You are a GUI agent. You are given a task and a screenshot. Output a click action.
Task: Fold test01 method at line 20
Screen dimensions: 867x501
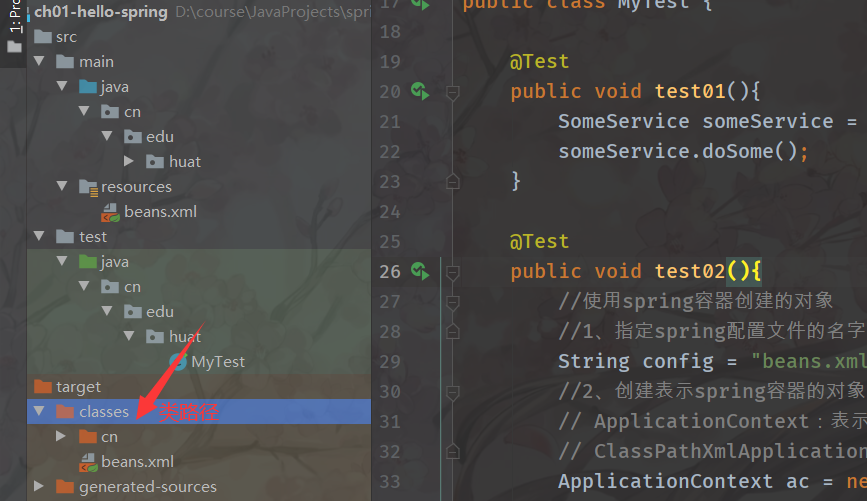click(x=452, y=92)
